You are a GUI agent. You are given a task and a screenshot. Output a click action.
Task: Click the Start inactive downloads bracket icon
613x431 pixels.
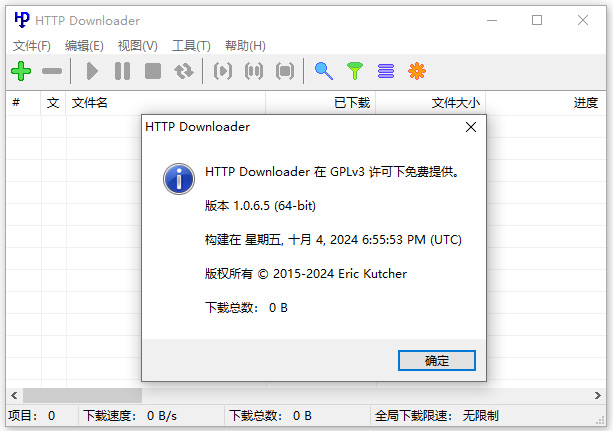(x=223, y=71)
